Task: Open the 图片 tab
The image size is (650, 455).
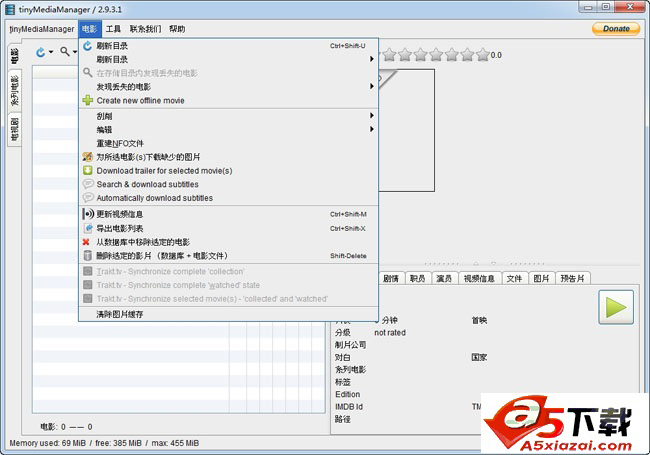Action: pyautogui.click(x=541, y=278)
